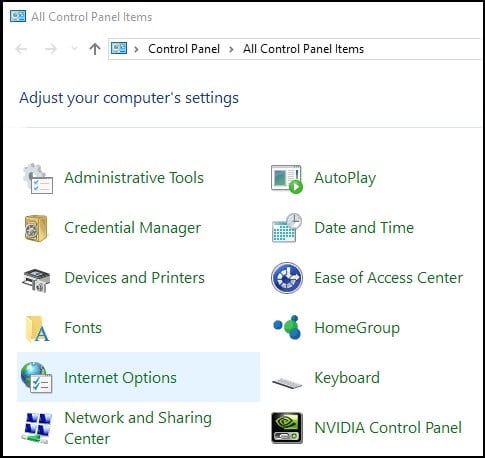
Task: Expand the chevron after Control Panel breadcrumb
Action: pos(231,49)
